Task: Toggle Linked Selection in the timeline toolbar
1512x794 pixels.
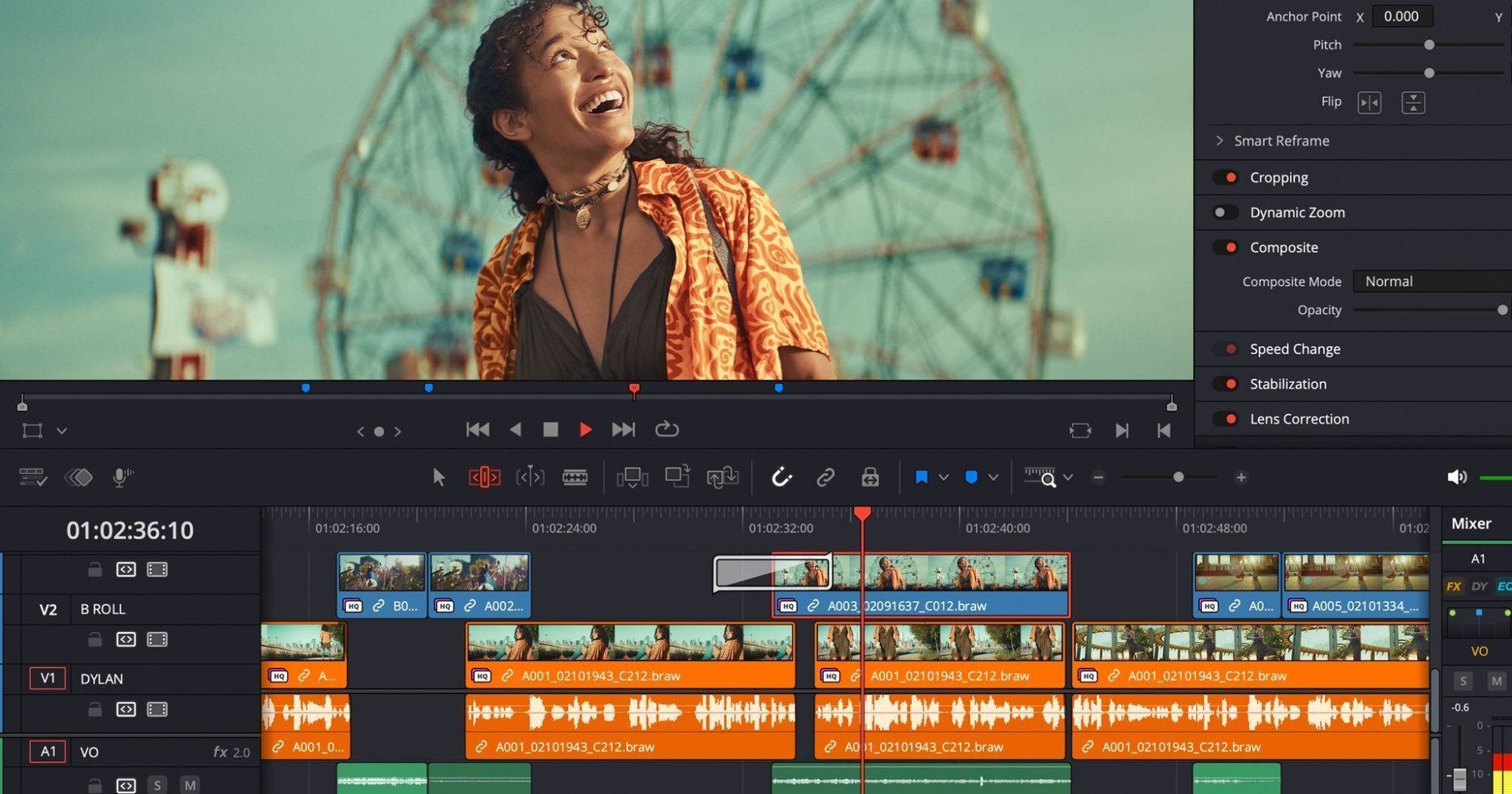Action: point(824,477)
